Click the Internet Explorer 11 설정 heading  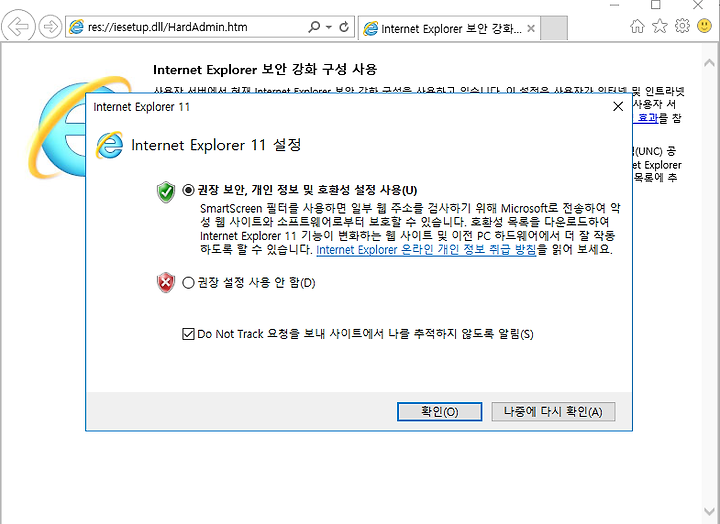[216, 145]
